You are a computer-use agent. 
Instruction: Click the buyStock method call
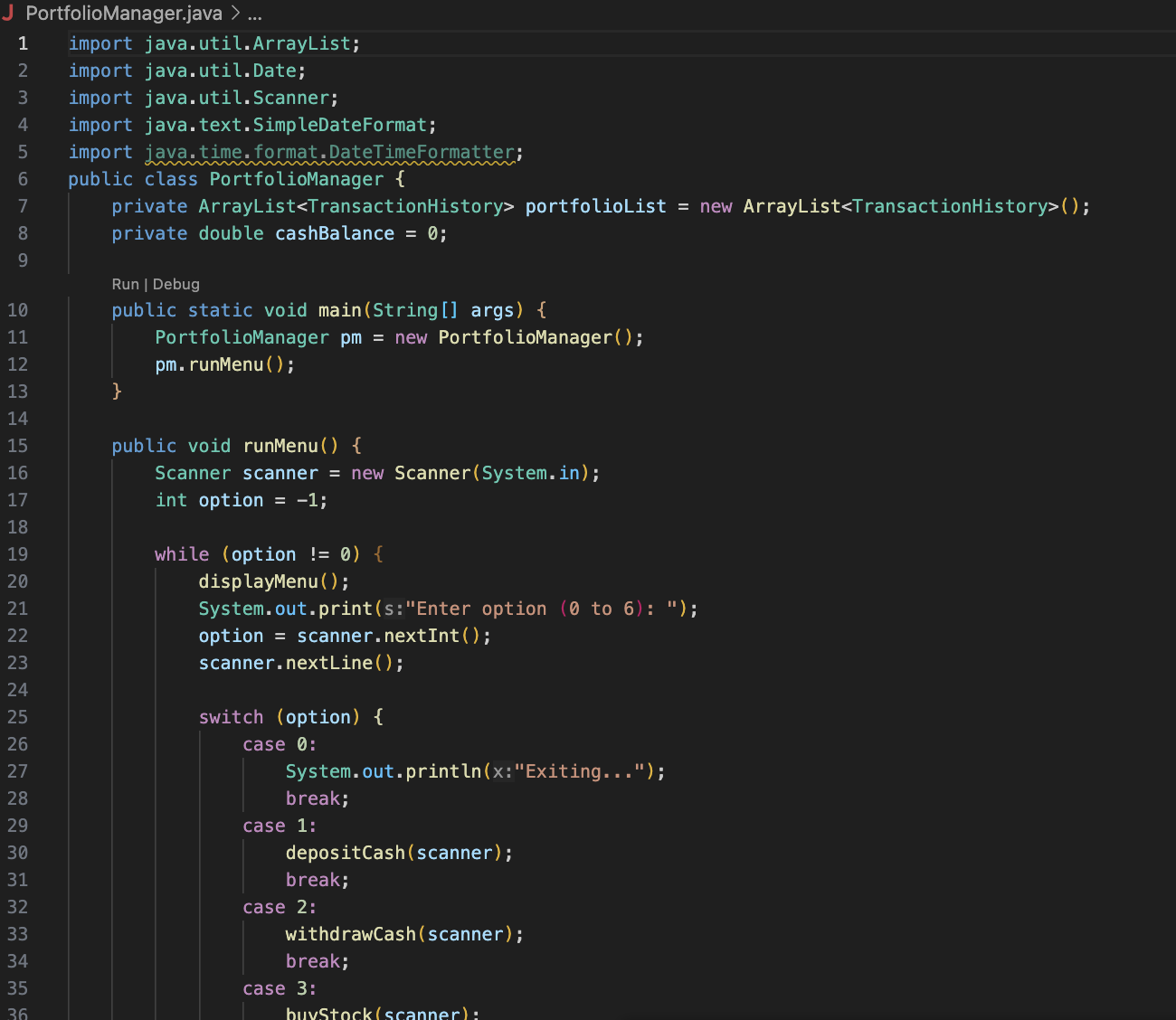coord(328,1012)
